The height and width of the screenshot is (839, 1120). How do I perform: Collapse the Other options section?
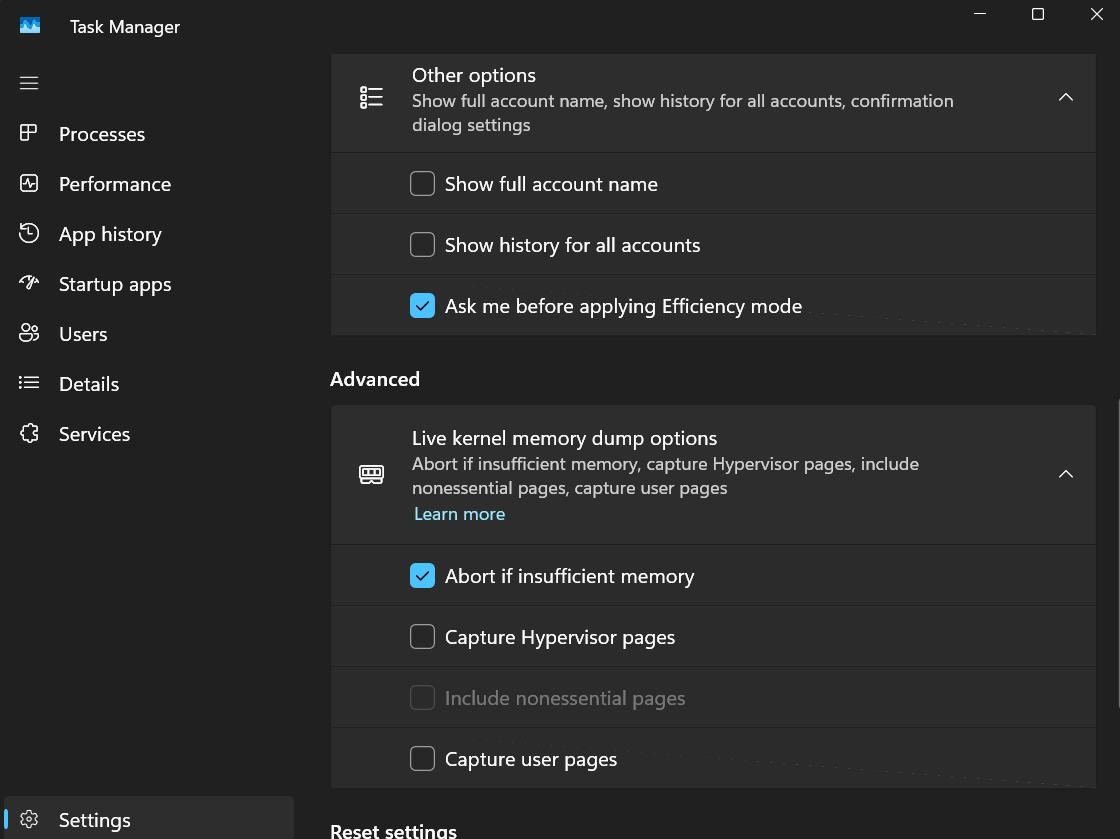coord(1066,97)
